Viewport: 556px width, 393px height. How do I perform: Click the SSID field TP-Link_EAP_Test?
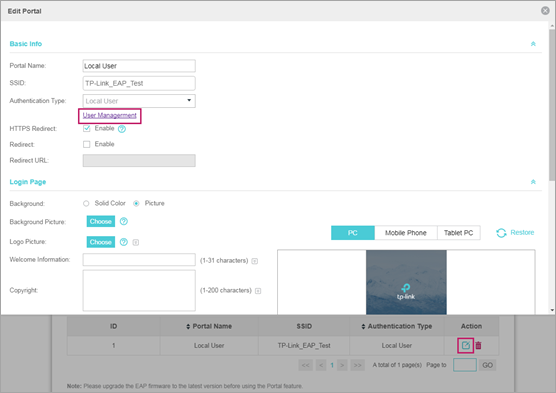139,83
